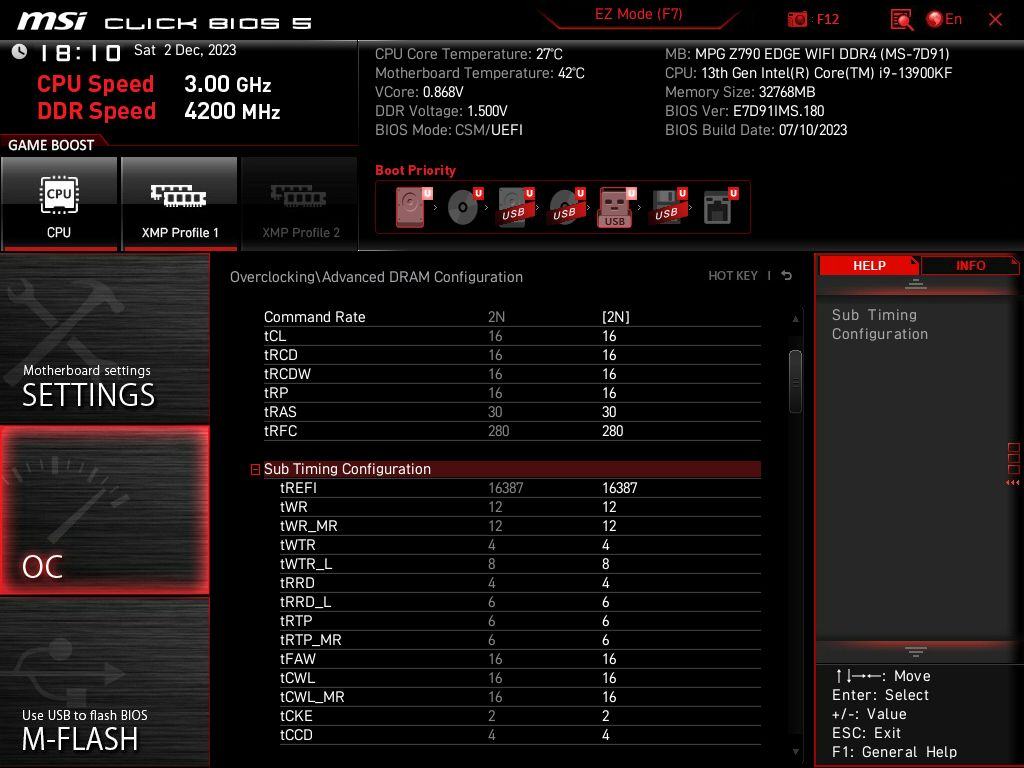Enable XMP Profile 1
Viewport: 1024px width, 768px height.
click(180, 203)
